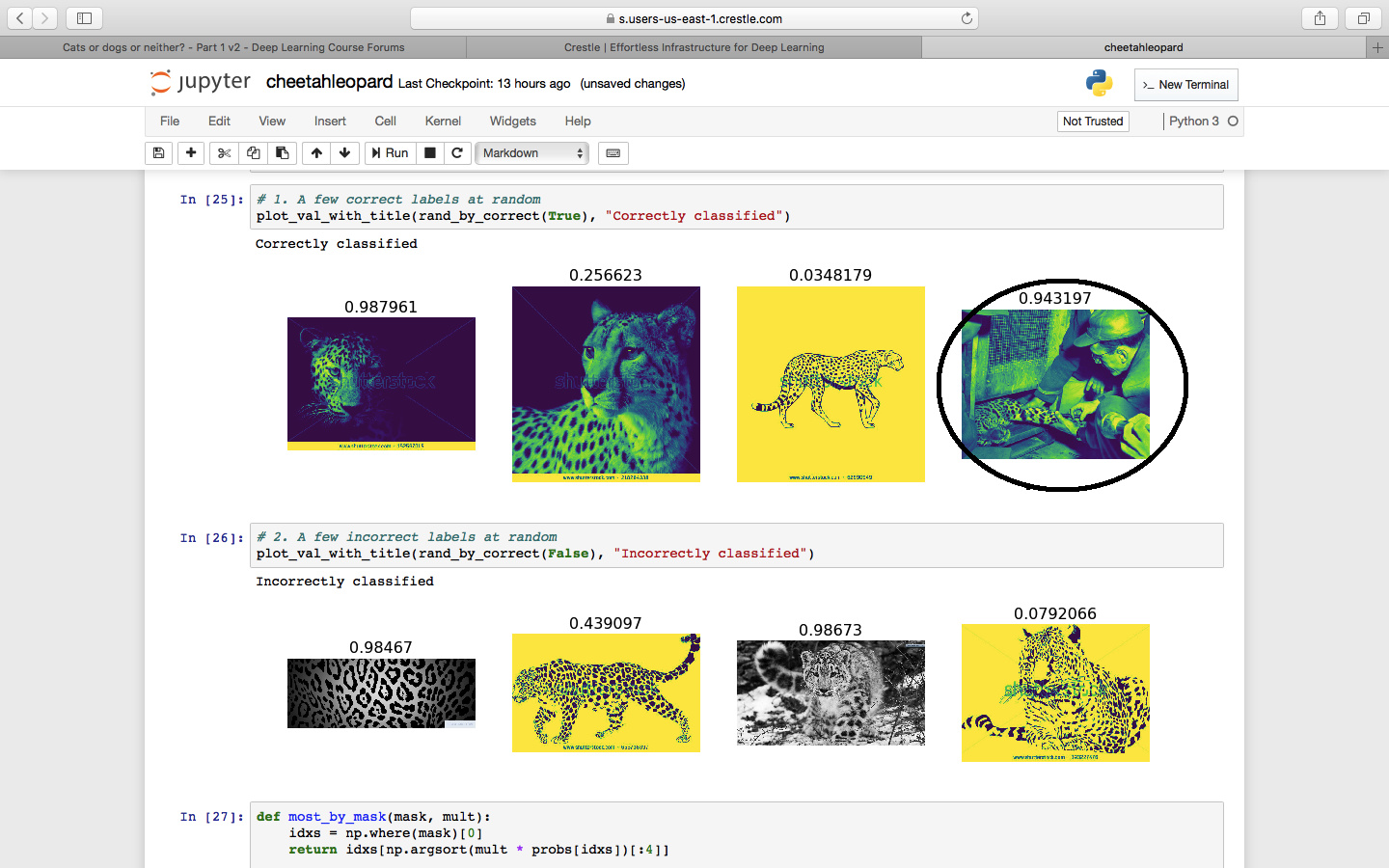This screenshot has width=1389, height=868.
Task: Click the circled 0.943197 image thumbnail
Action: [1055, 385]
